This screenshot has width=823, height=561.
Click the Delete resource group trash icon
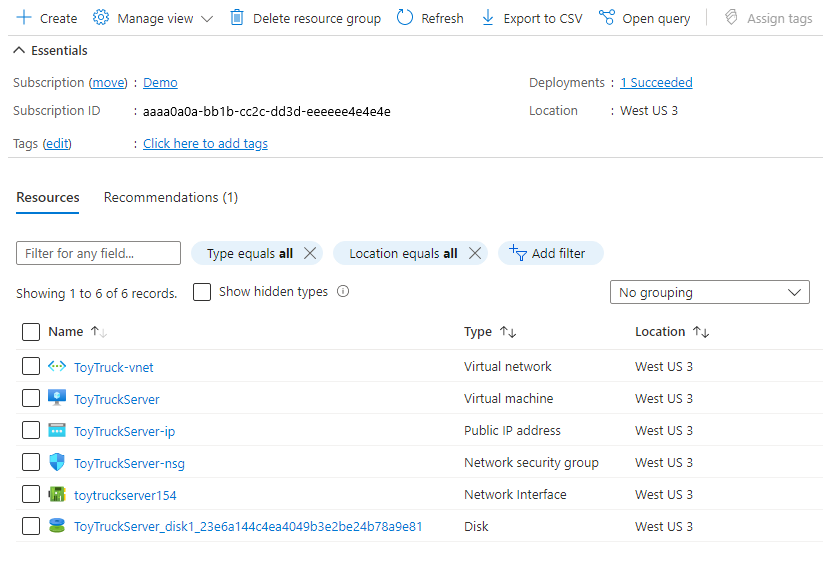[237, 18]
